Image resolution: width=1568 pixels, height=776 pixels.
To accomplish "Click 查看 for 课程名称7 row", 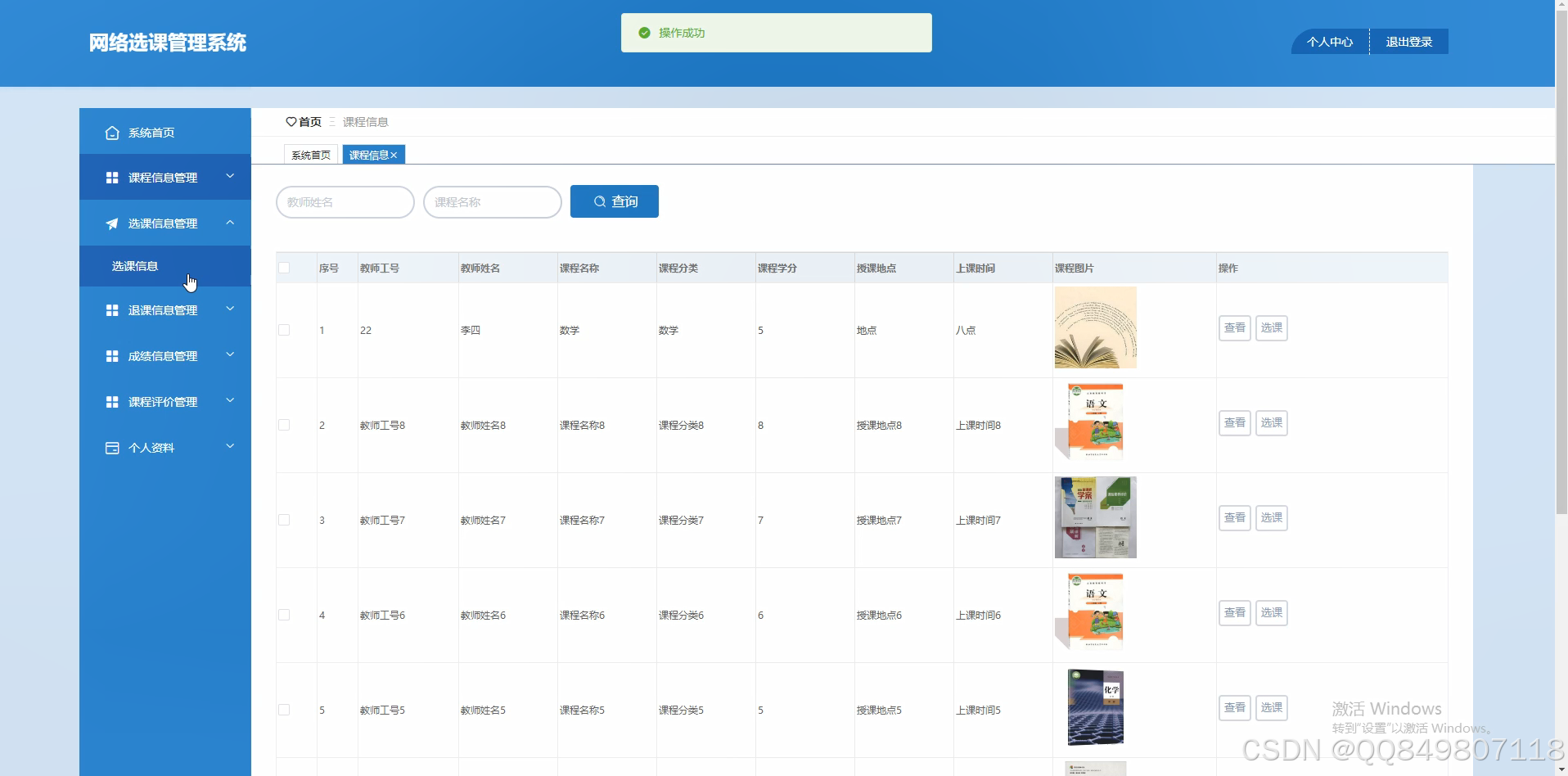I will coord(1235,518).
